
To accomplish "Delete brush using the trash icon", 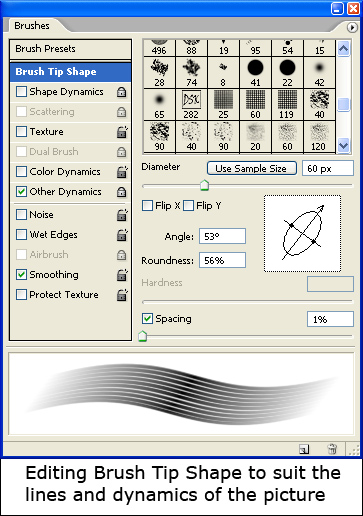I will [x=332, y=449].
